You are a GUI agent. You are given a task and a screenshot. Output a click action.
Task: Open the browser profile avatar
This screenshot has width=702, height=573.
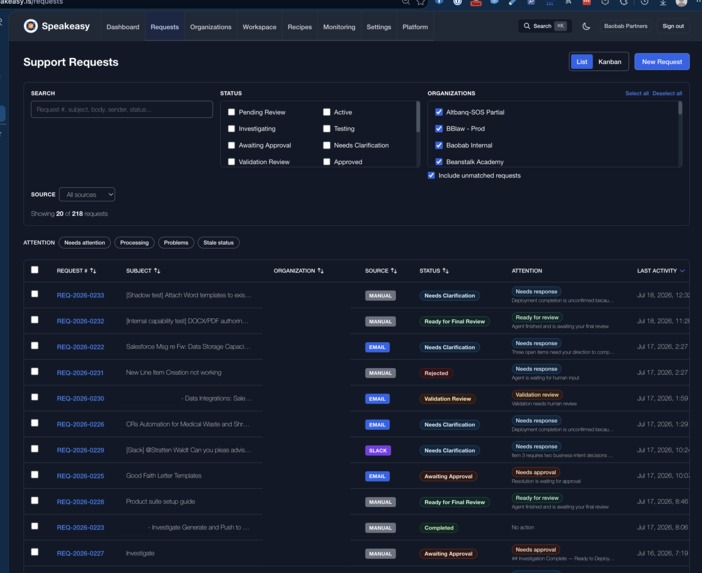coord(681,2)
